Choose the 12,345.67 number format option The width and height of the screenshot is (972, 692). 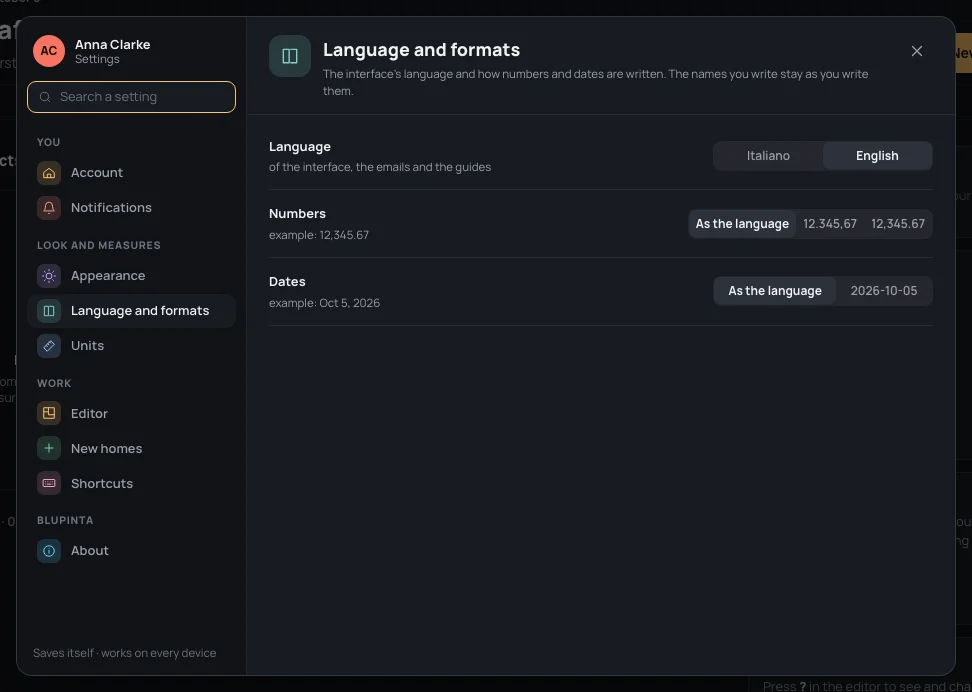898,224
